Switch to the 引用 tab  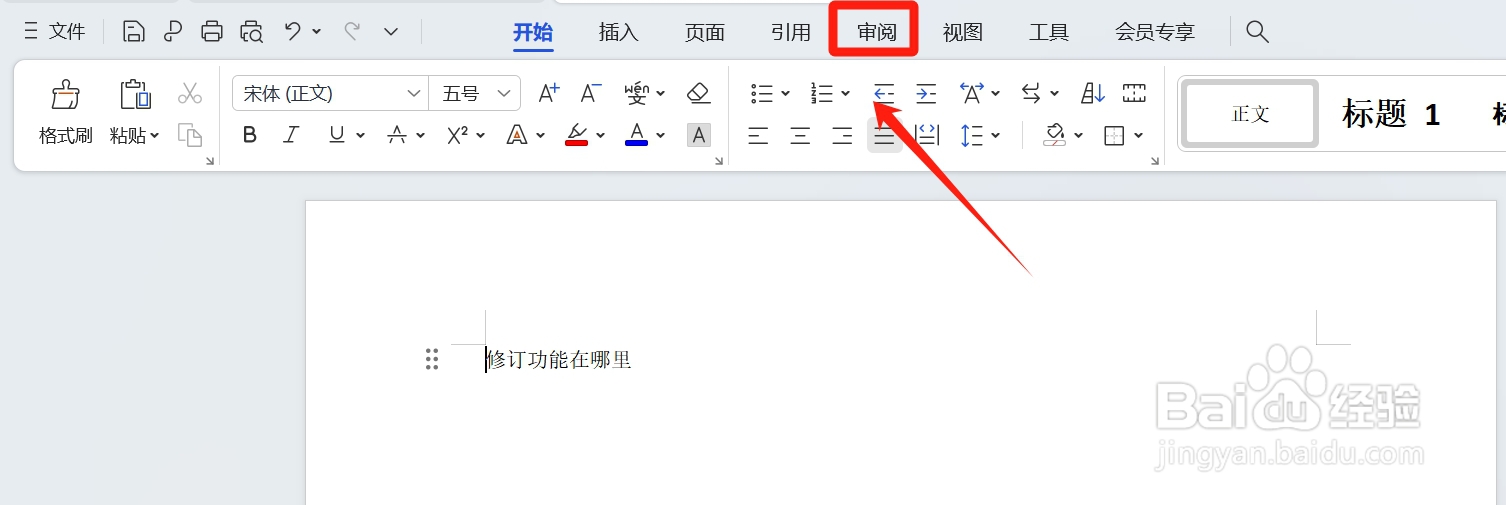click(x=790, y=32)
